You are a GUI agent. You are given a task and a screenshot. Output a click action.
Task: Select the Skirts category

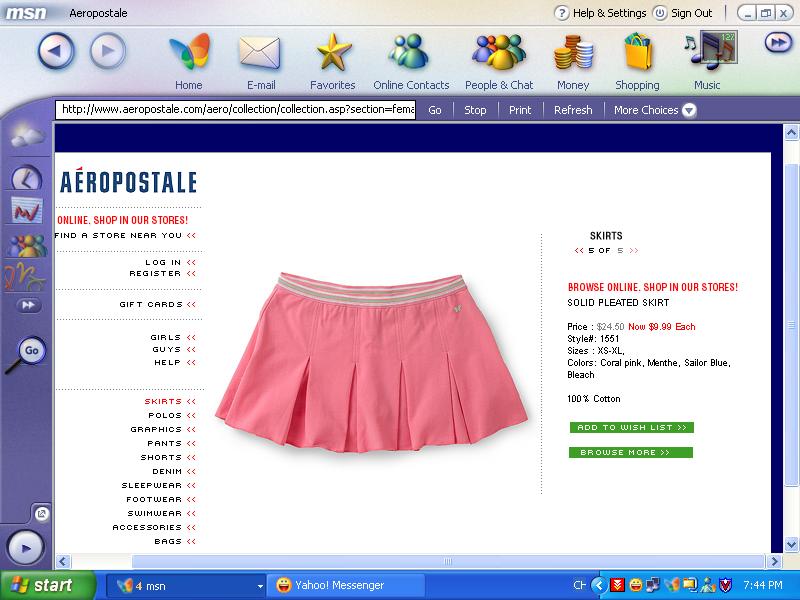click(x=170, y=402)
